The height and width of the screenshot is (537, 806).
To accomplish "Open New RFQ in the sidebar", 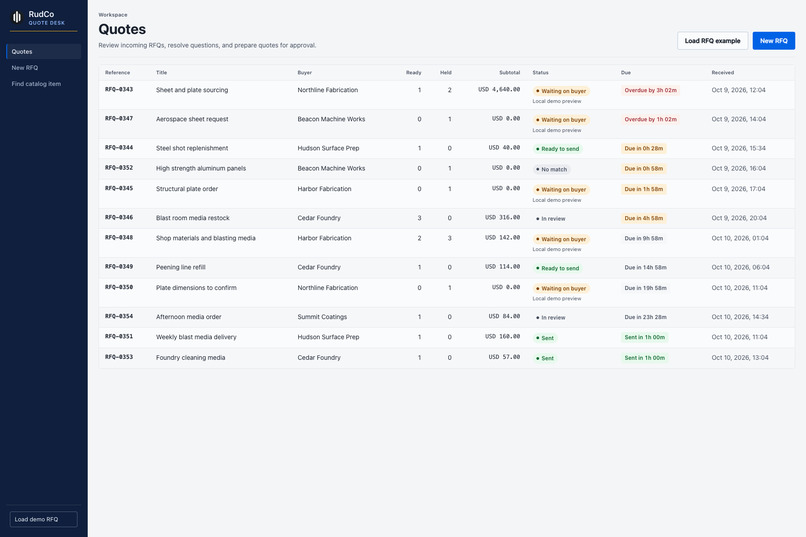I will tap(44, 68).
